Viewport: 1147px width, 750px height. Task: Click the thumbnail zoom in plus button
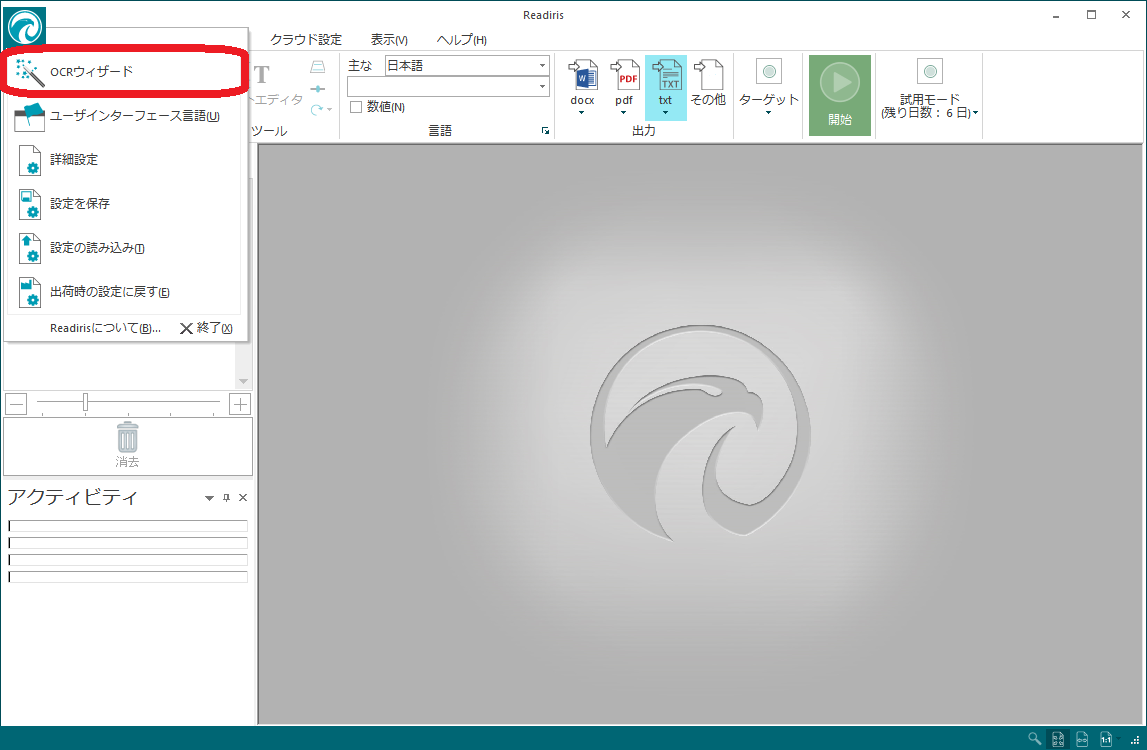point(240,404)
